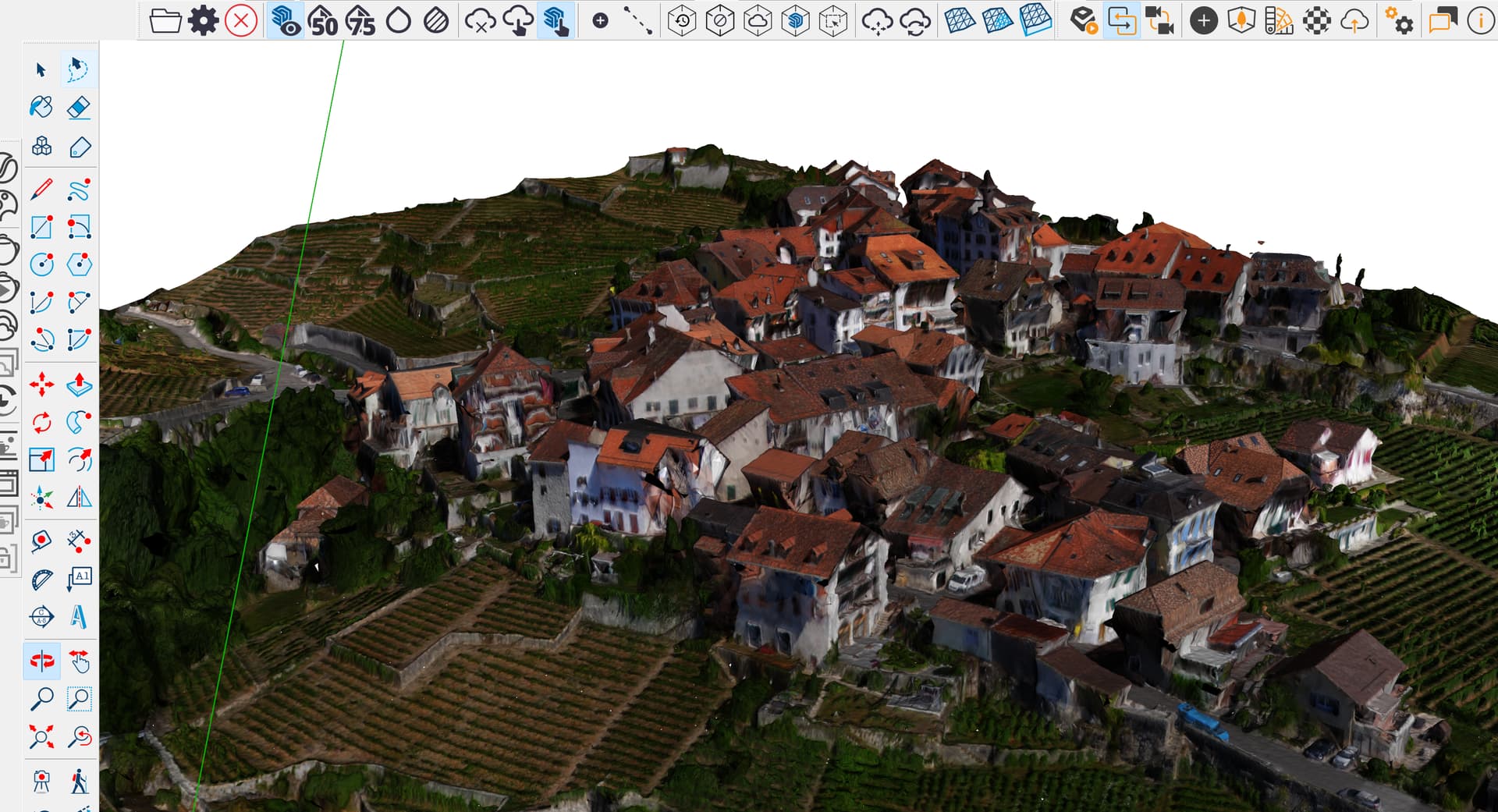Open the black gear settings
Viewport: 1498px width, 812px height.
point(203,21)
